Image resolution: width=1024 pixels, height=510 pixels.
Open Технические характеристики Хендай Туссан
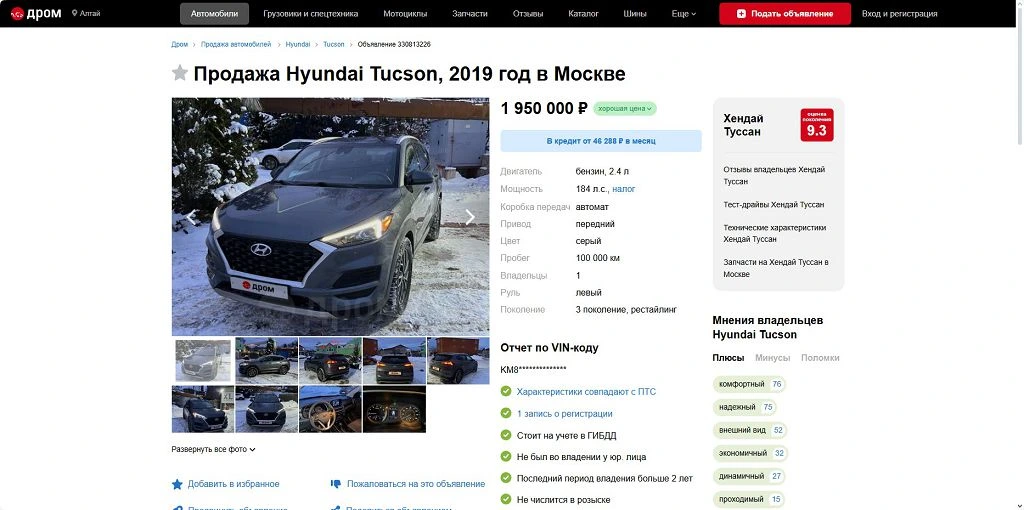(775, 233)
